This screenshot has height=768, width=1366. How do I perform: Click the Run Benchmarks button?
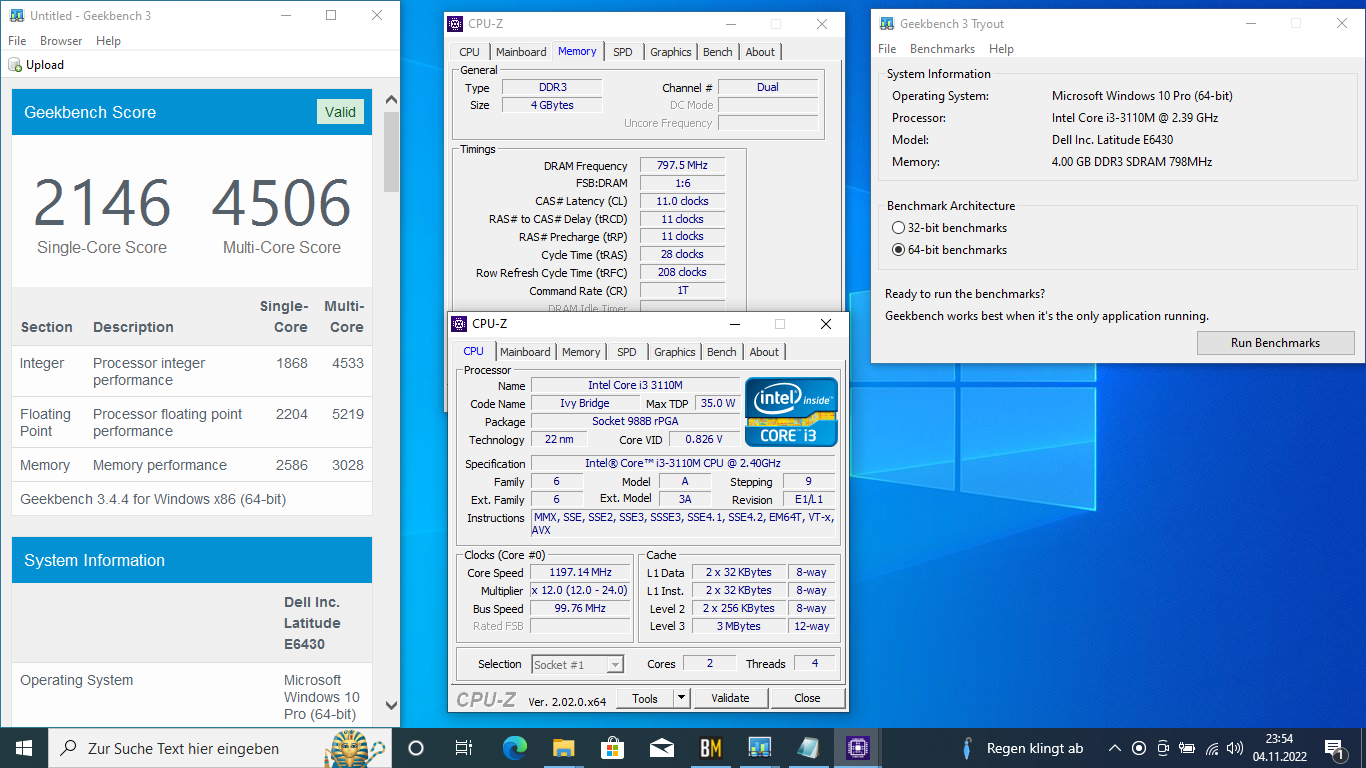(x=1275, y=343)
